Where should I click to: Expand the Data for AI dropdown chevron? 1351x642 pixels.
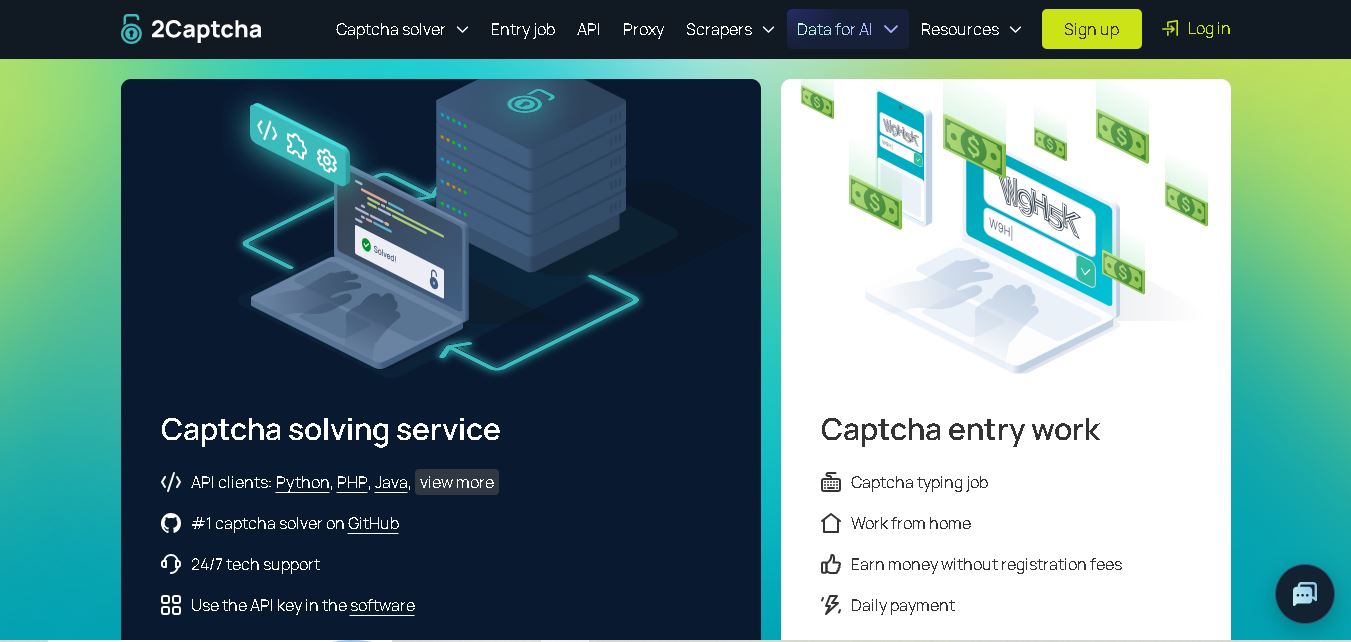(891, 30)
